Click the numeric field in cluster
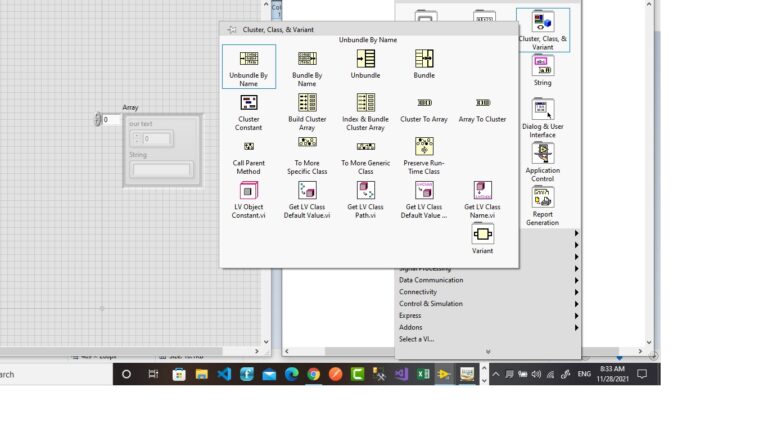This screenshot has width=768, height=432. tap(157, 139)
